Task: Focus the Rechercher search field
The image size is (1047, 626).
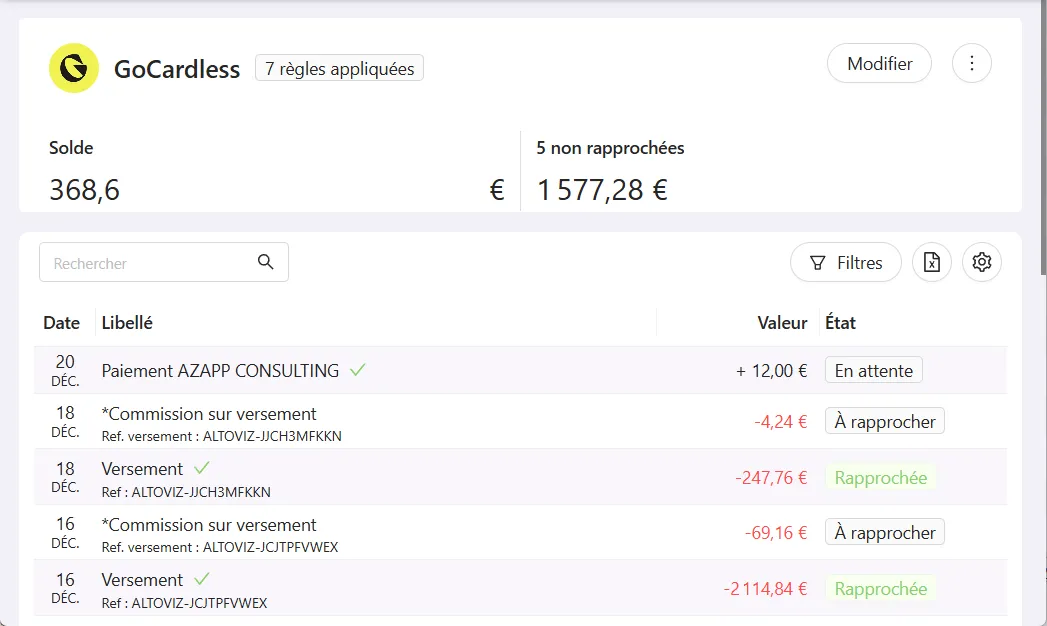Action: tap(164, 262)
